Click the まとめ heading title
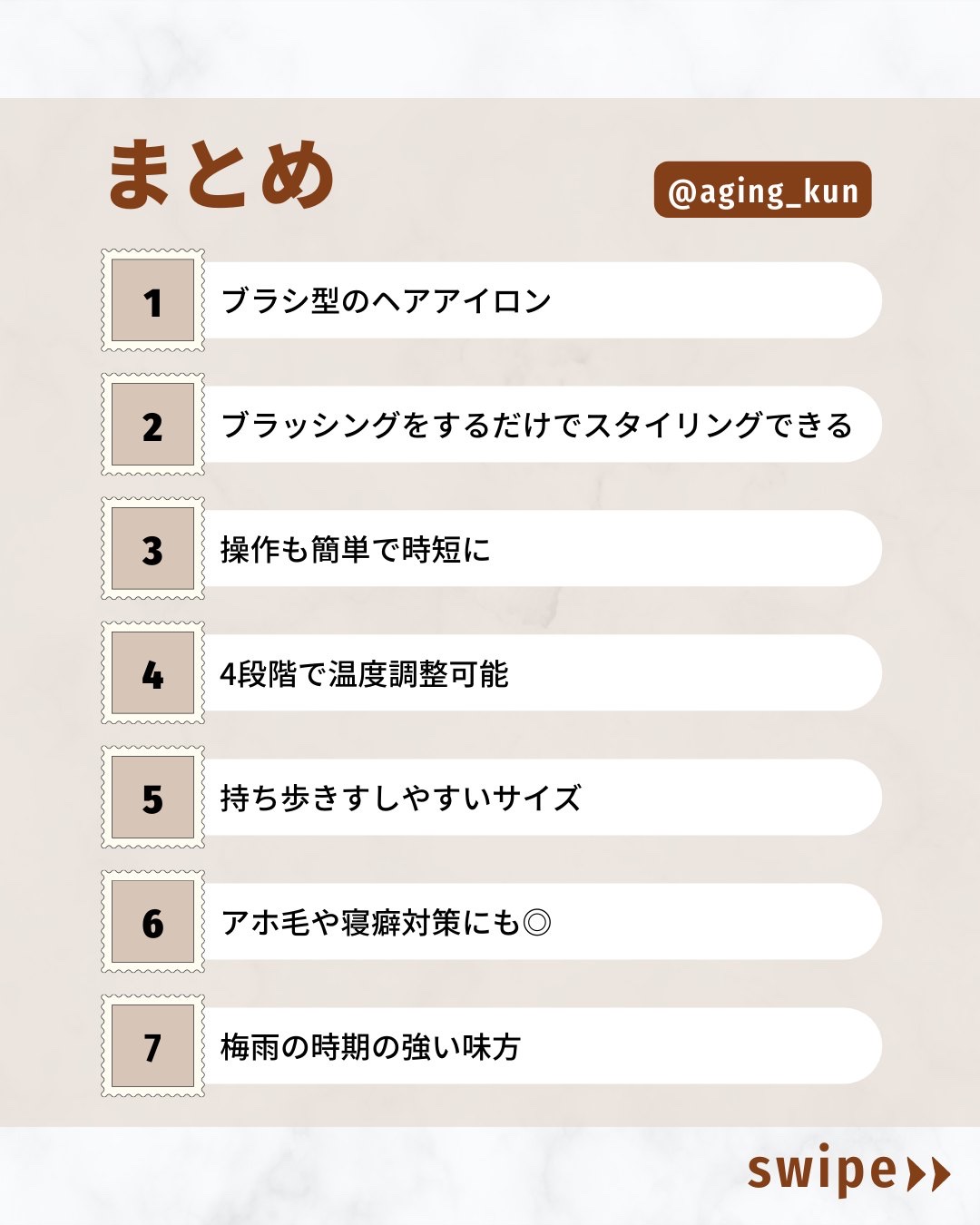 pos(222,174)
